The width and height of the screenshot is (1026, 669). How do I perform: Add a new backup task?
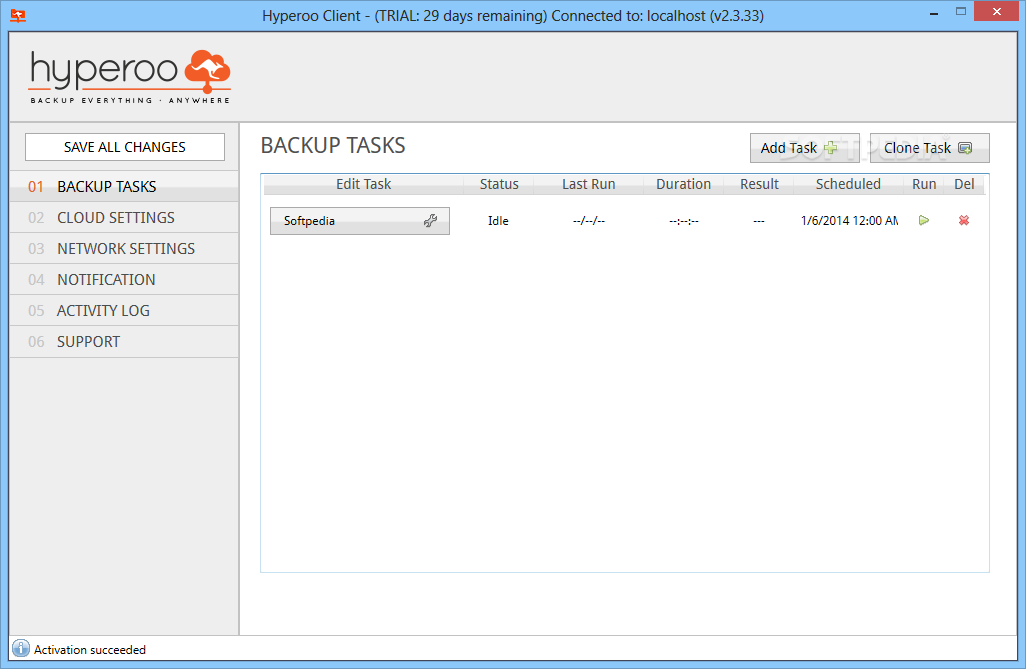804,148
